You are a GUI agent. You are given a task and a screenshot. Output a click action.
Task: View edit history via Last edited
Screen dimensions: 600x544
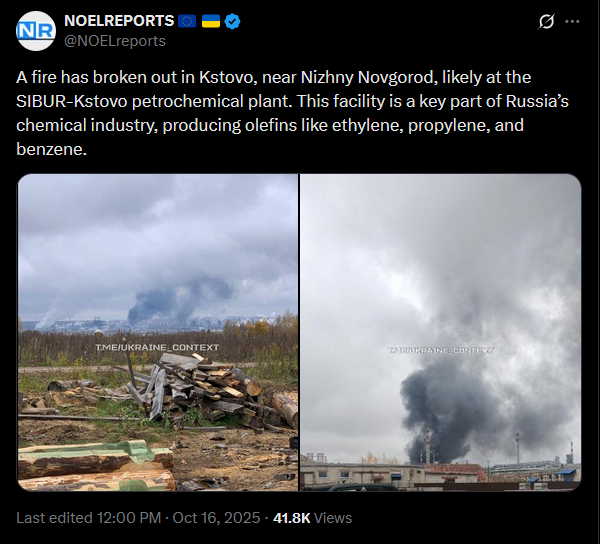pos(54,518)
